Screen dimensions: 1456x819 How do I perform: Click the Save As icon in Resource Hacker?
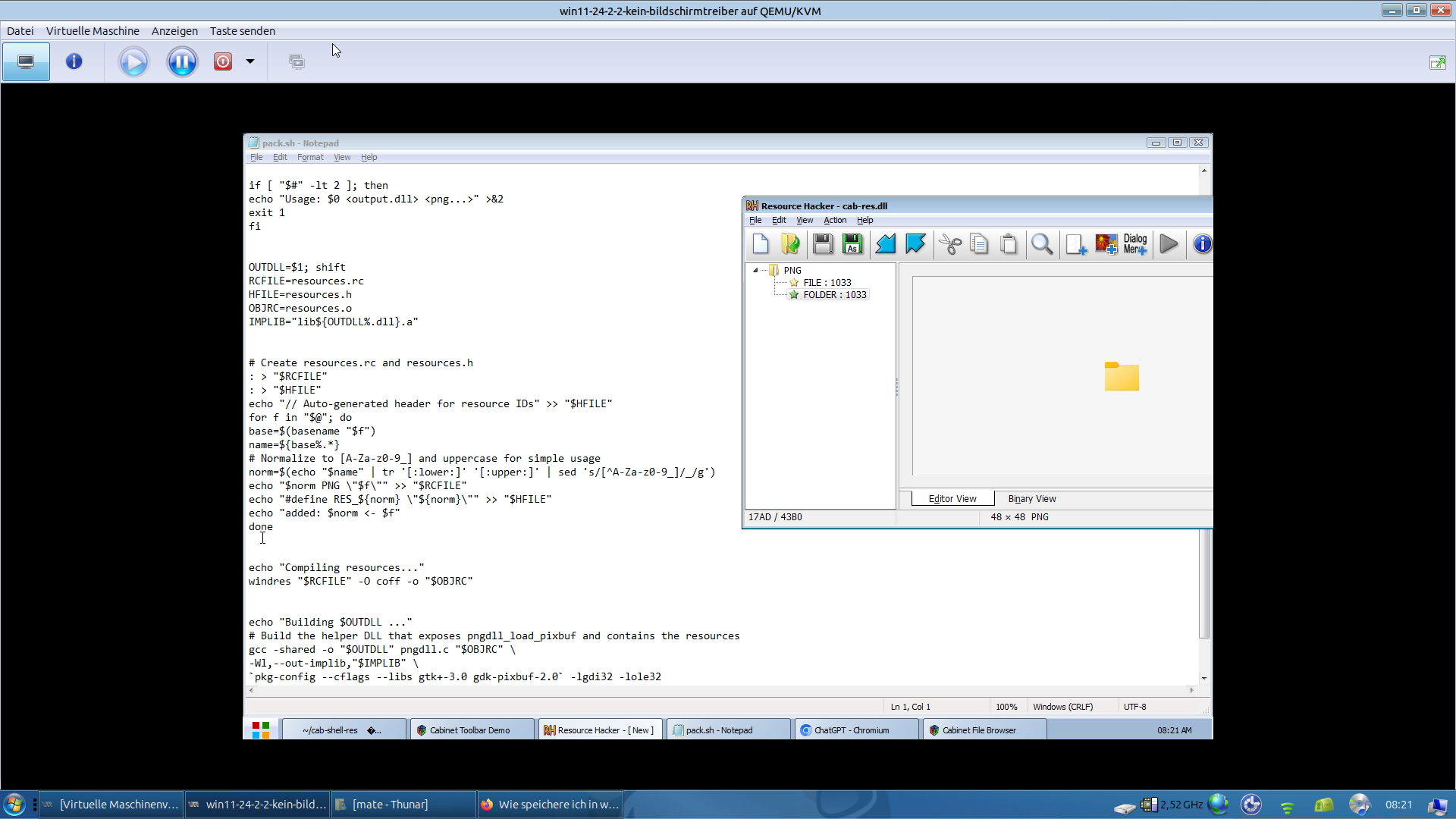pyautogui.click(x=852, y=244)
